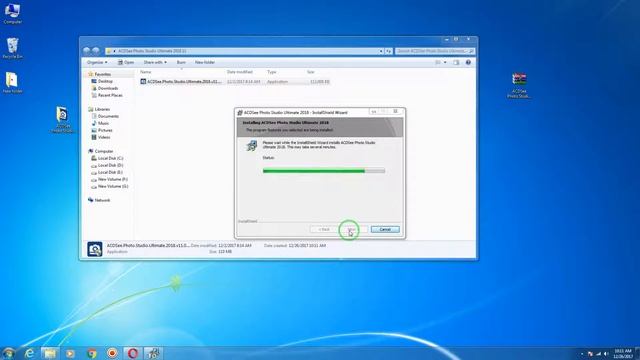Open Local Disk (E:) in navigation pane
The height and width of the screenshot is (360, 640).
pyautogui.click(x=110, y=172)
